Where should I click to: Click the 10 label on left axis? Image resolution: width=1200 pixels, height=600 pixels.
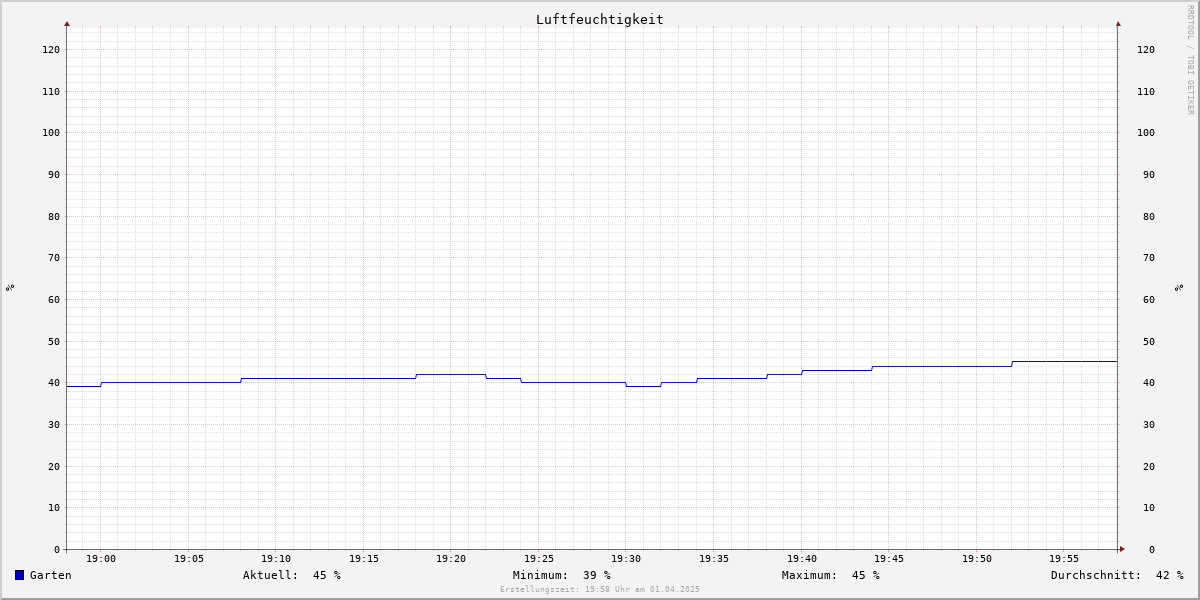pos(54,507)
